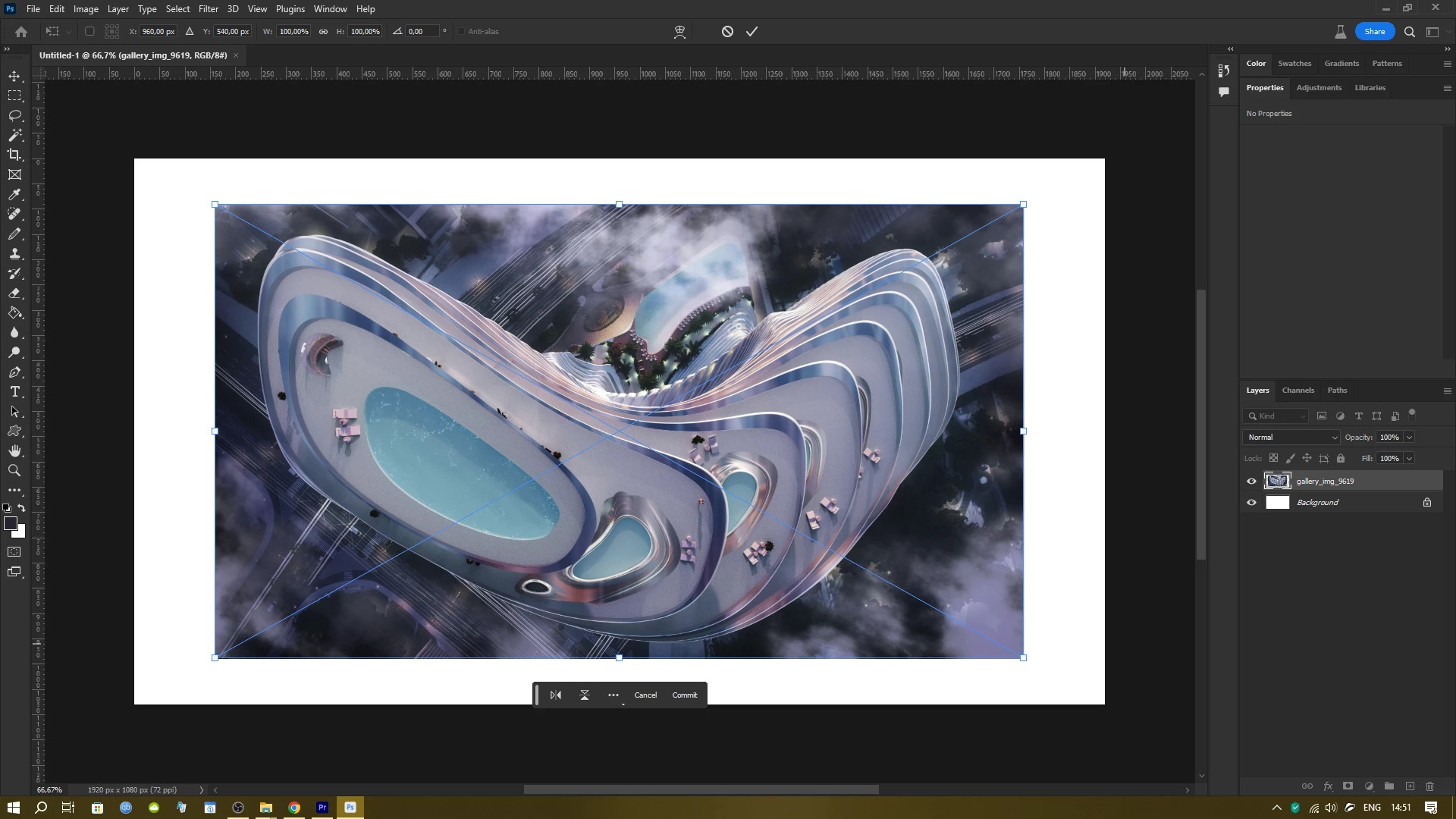Switch to the Channels tab
The width and height of the screenshot is (1456, 819).
(1298, 391)
